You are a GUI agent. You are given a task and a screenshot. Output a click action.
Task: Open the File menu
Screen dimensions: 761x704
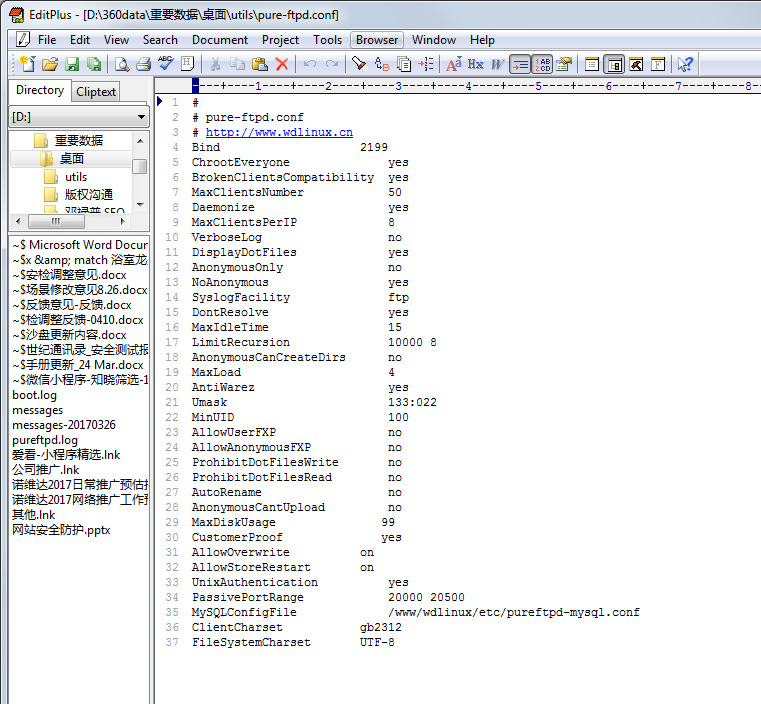(x=47, y=40)
